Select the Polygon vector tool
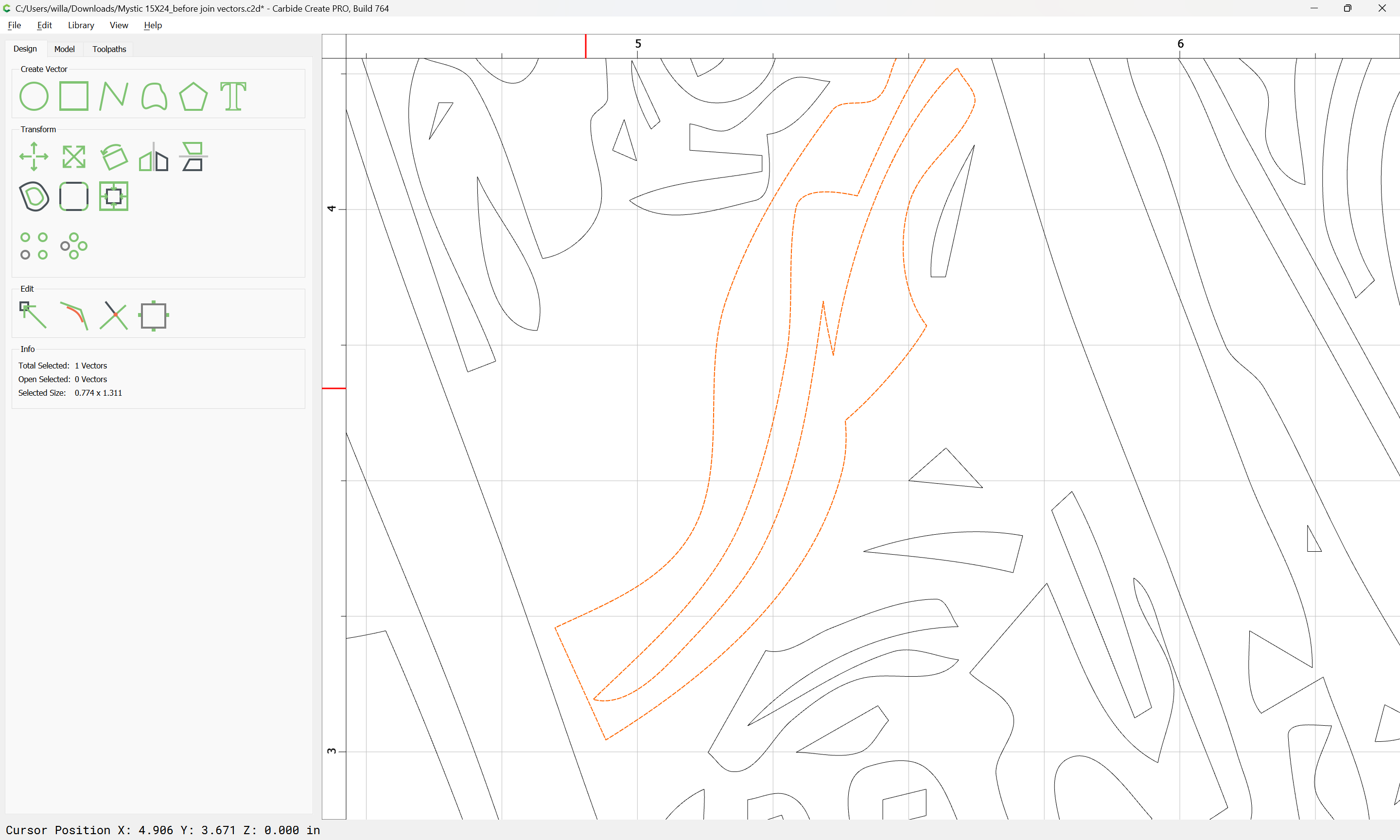The width and height of the screenshot is (1400, 840). [193, 96]
